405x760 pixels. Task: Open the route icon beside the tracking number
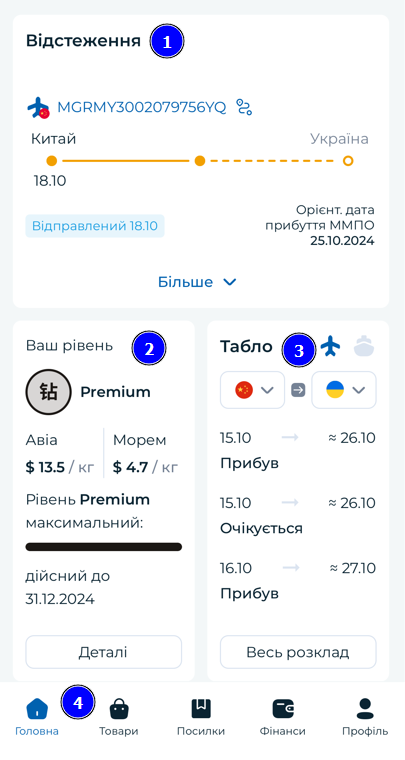point(244,107)
